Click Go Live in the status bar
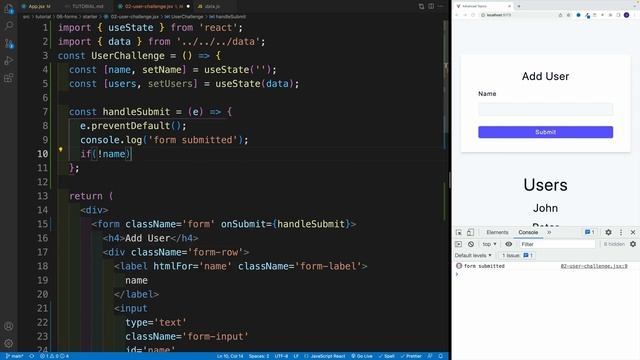The width and height of the screenshot is (640, 360). (362, 356)
